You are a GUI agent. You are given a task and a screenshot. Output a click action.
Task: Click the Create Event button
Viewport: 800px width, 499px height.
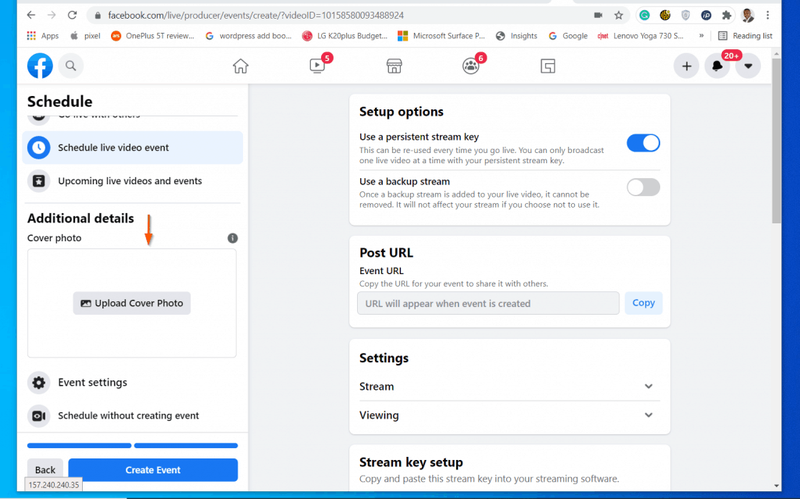click(x=153, y=470)
